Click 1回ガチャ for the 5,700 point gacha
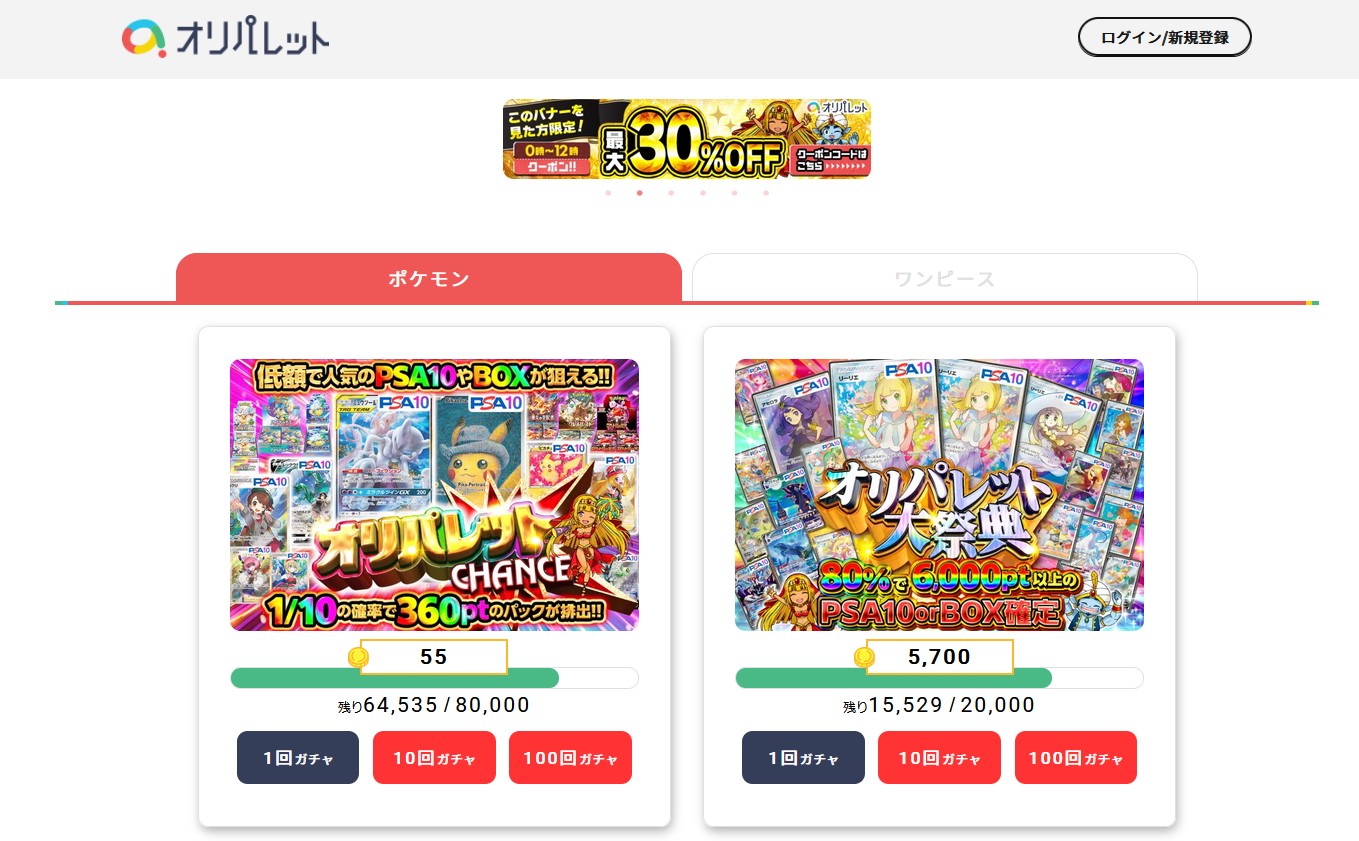The height and width of the screenshot is (841, 1359). tap(803, 758)
